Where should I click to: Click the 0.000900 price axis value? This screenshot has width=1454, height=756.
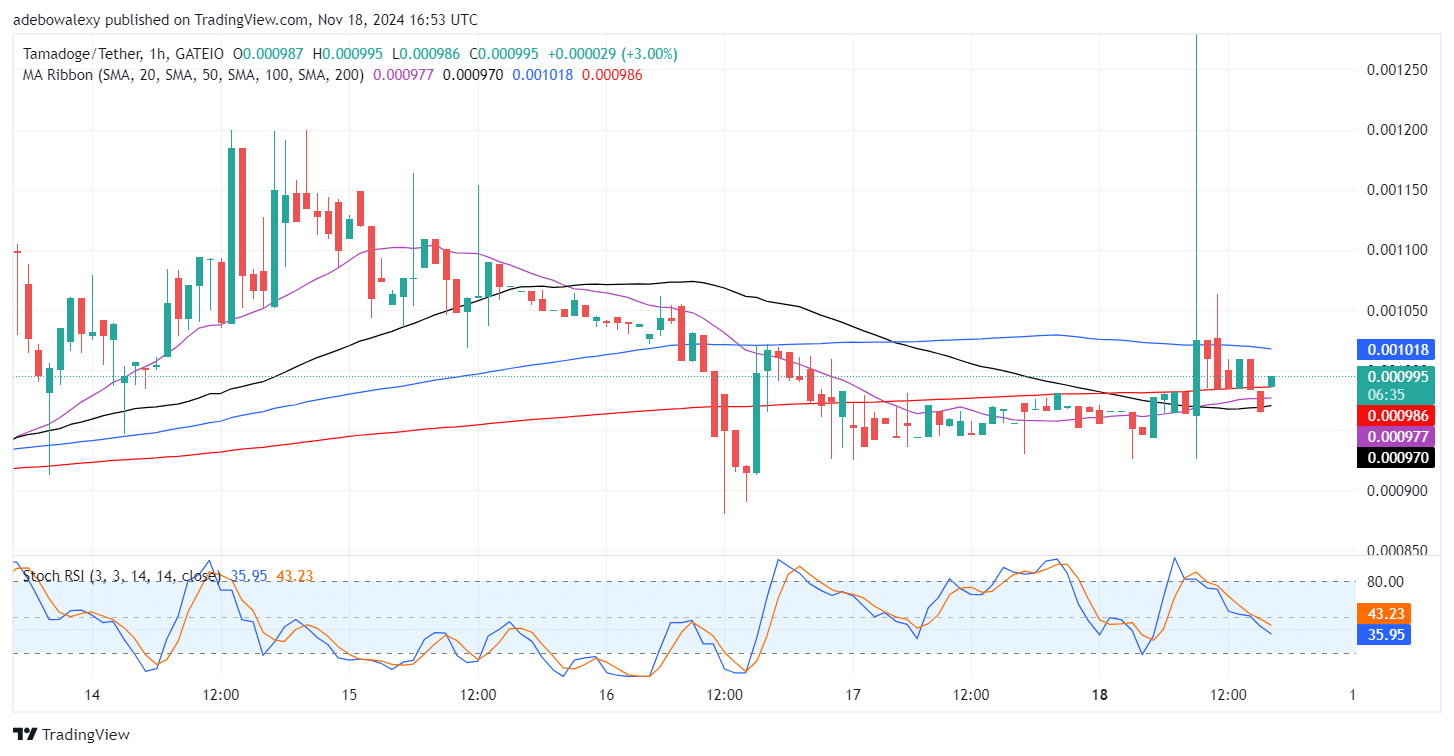point(1395,491)
